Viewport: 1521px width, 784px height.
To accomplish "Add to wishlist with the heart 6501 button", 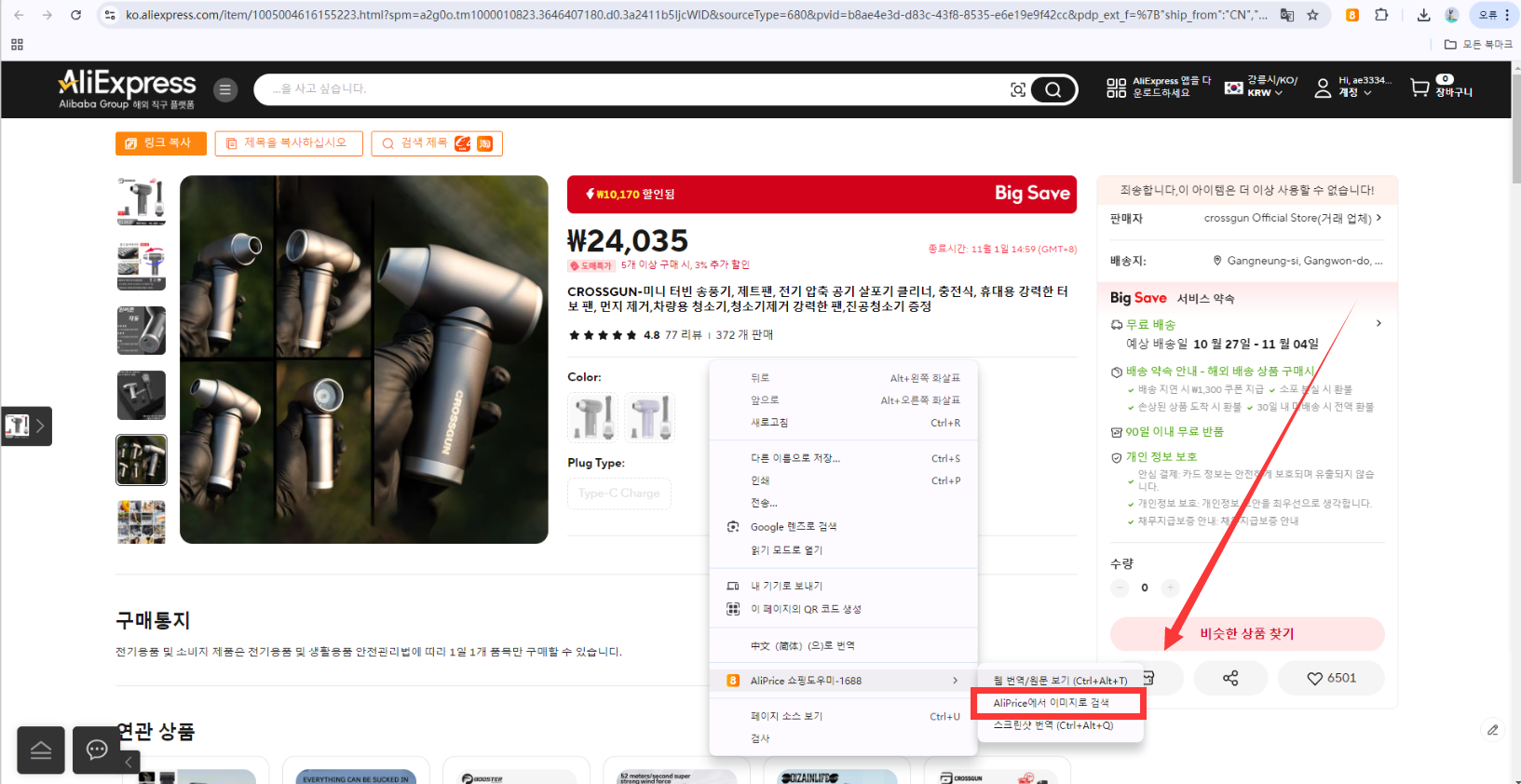I will tap(1331, 678).
